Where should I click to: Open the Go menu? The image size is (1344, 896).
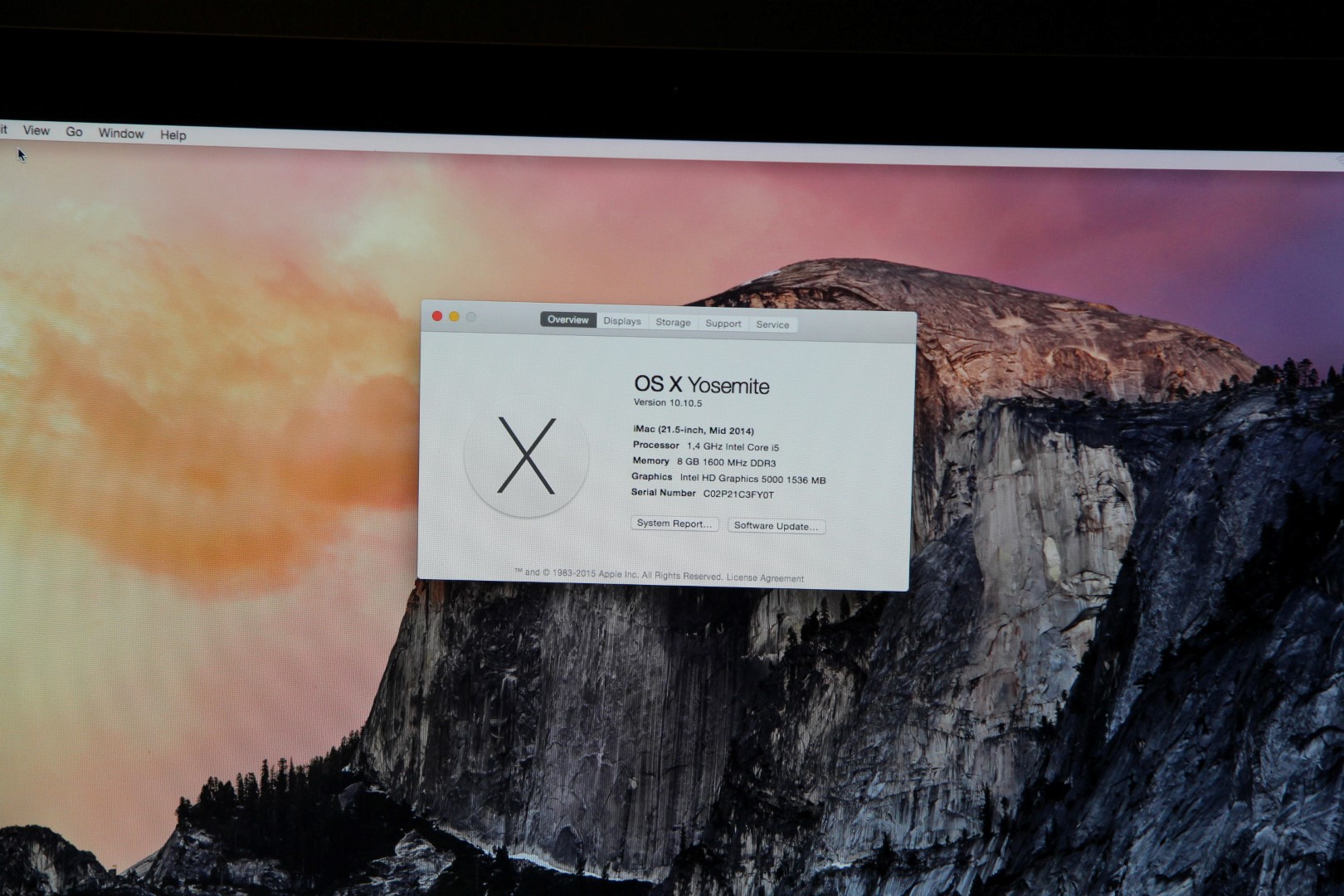74,132
